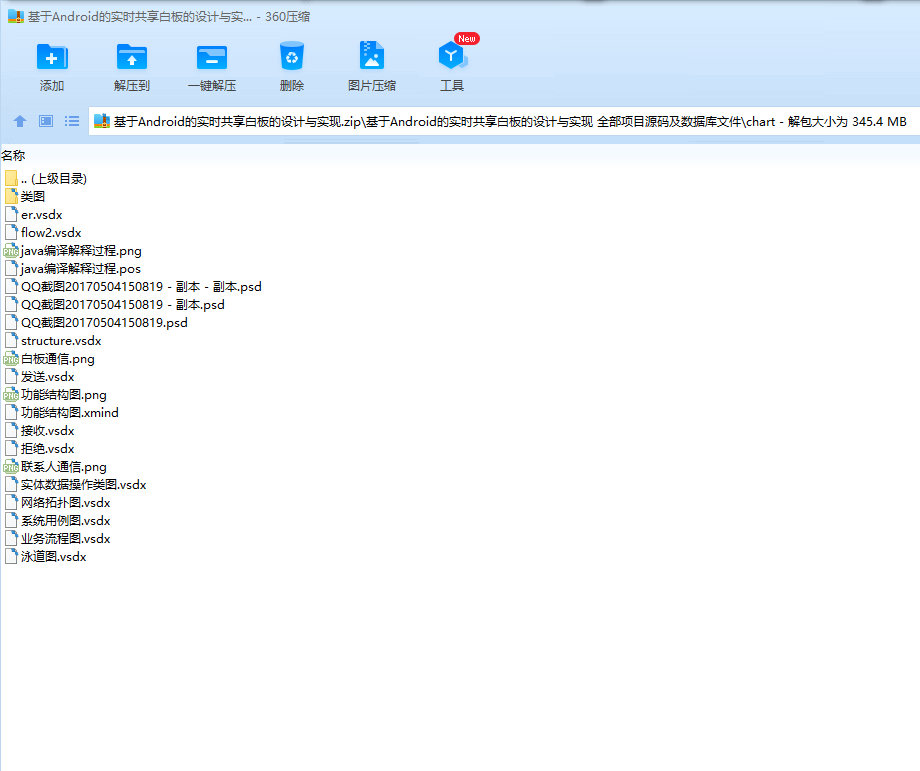Click the 解压到 (Extract to) icon
920x771 pixels.
pos(132,58)
